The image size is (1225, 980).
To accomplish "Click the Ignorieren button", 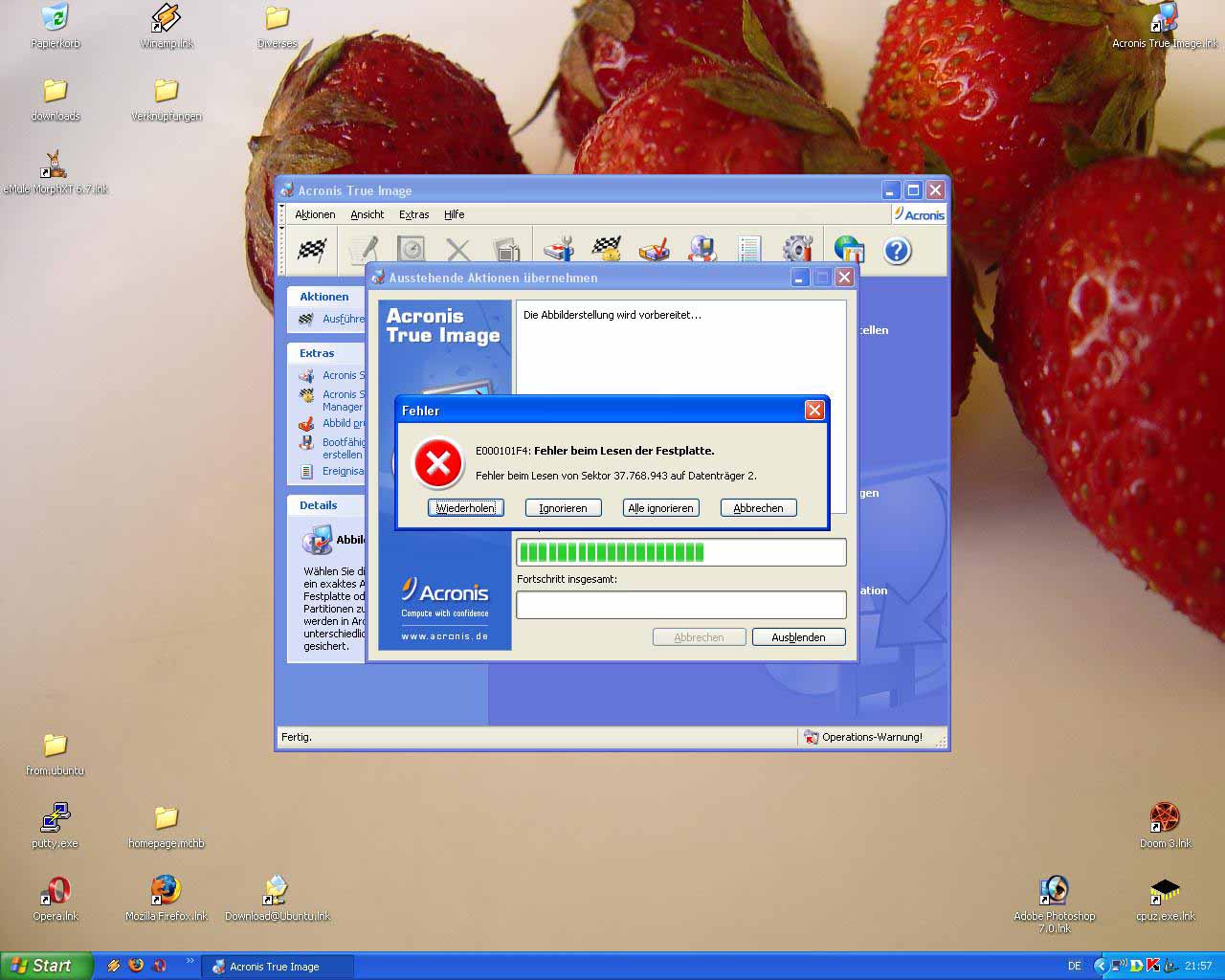I will (x=563, y=508).
